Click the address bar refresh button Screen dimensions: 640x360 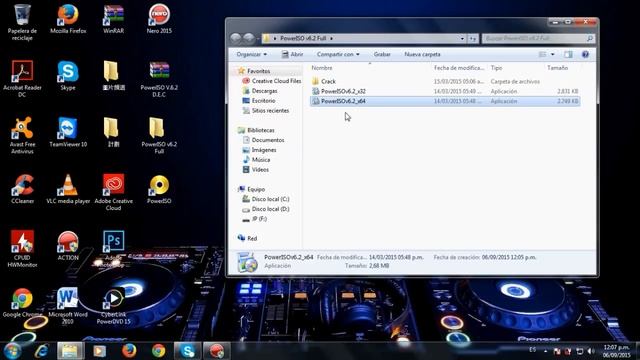click(x=473, y=38)
